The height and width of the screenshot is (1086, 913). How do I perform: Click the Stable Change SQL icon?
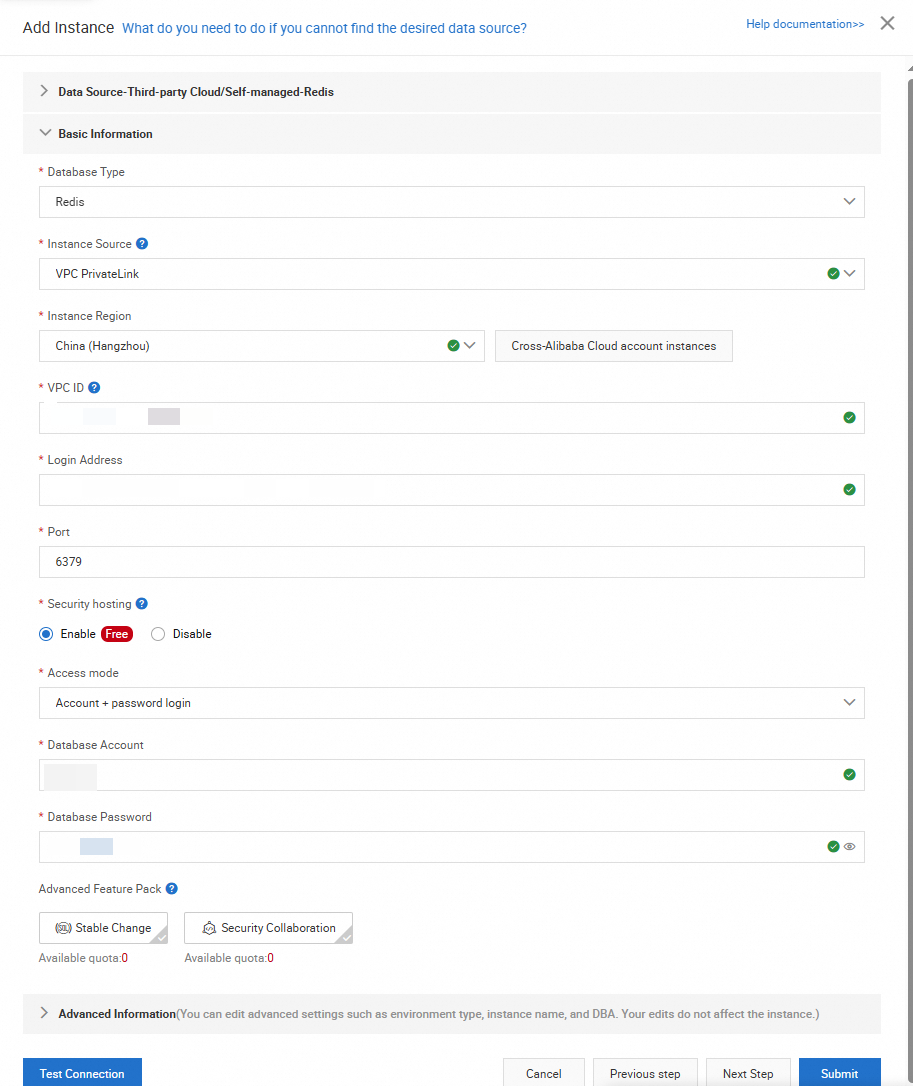click(x=63, y=928)
